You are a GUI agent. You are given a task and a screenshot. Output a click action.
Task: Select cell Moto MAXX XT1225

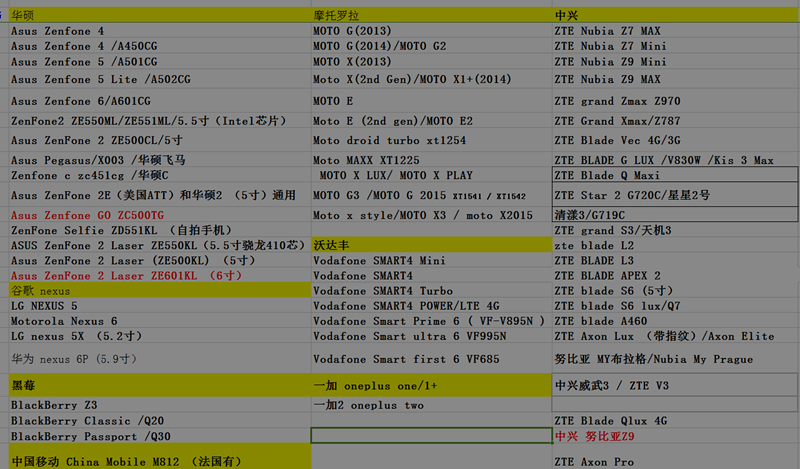click(x=432, y=160)
